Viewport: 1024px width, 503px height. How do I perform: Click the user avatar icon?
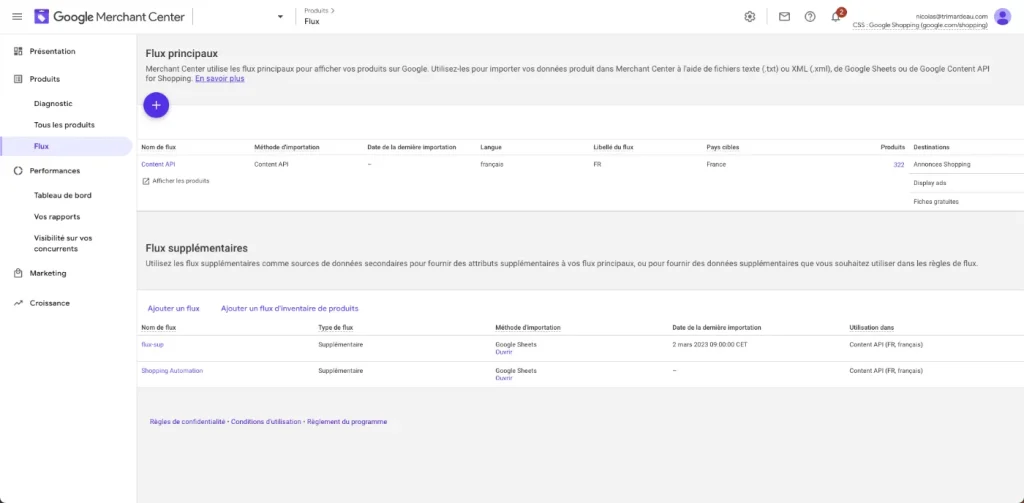click(x=1002, y=17)
